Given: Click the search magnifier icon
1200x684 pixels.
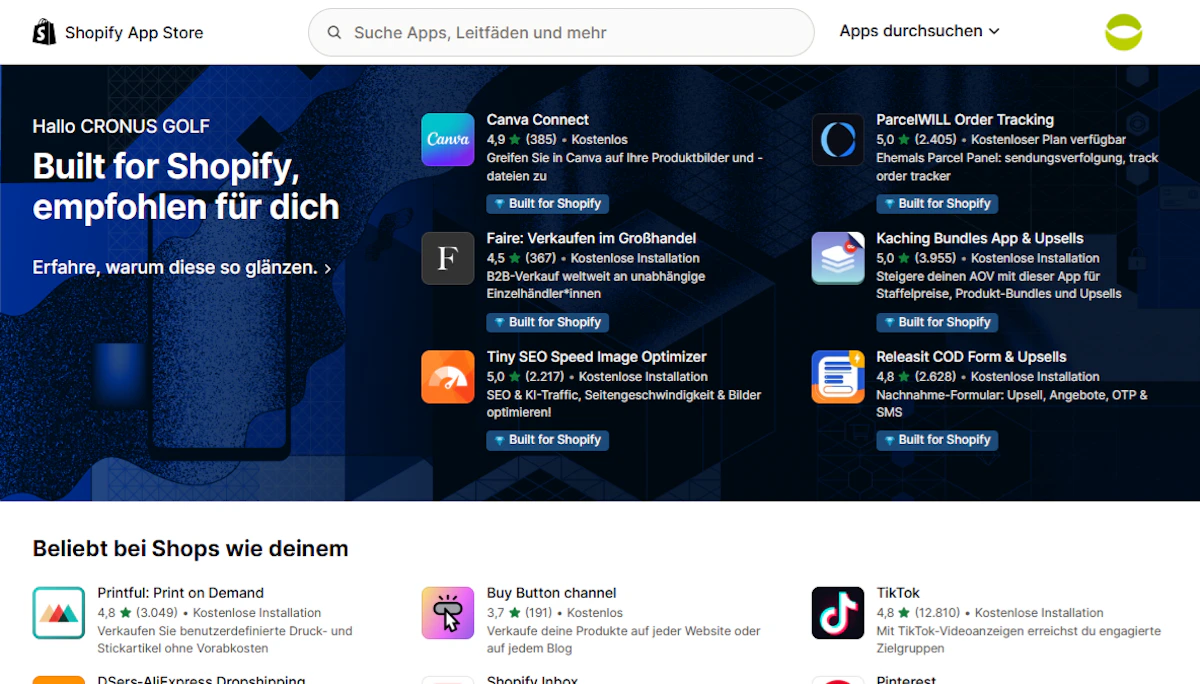Looking at the screenshot, I should point(334,33).
